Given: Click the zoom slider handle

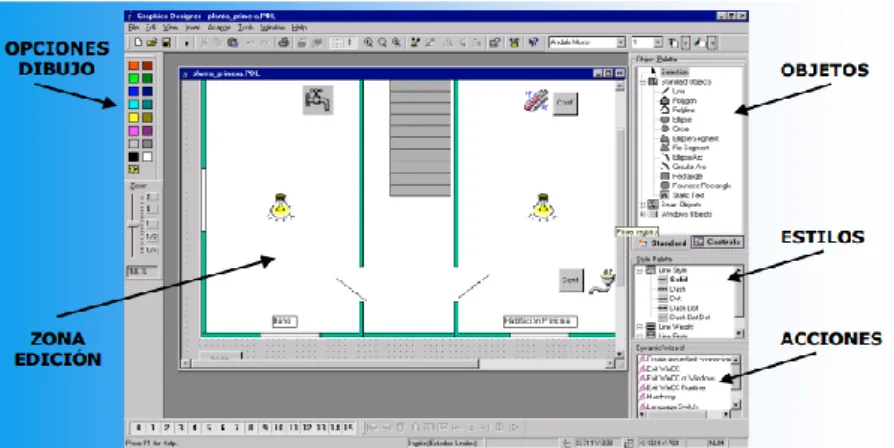Looking at the screenshot, I should point(133,226).
